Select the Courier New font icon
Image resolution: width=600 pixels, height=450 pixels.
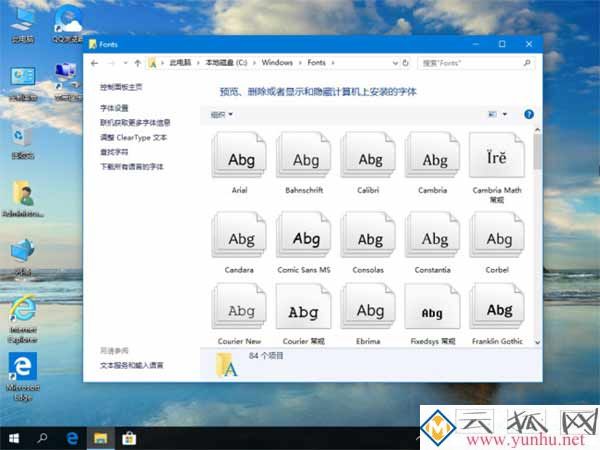click(x=239, y=306)
